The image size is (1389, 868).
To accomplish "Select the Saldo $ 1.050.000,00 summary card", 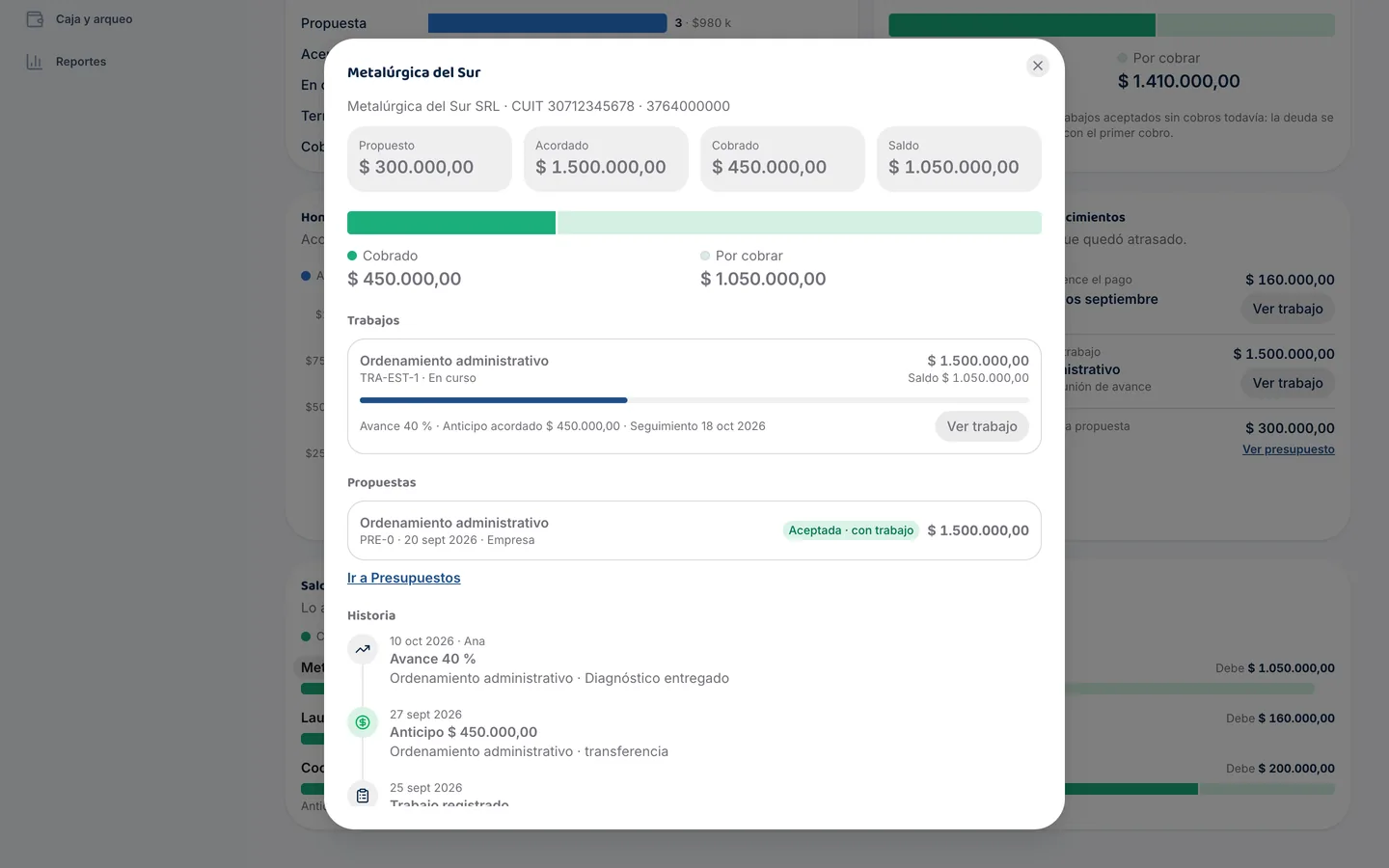I will click(x=959, y=158).
